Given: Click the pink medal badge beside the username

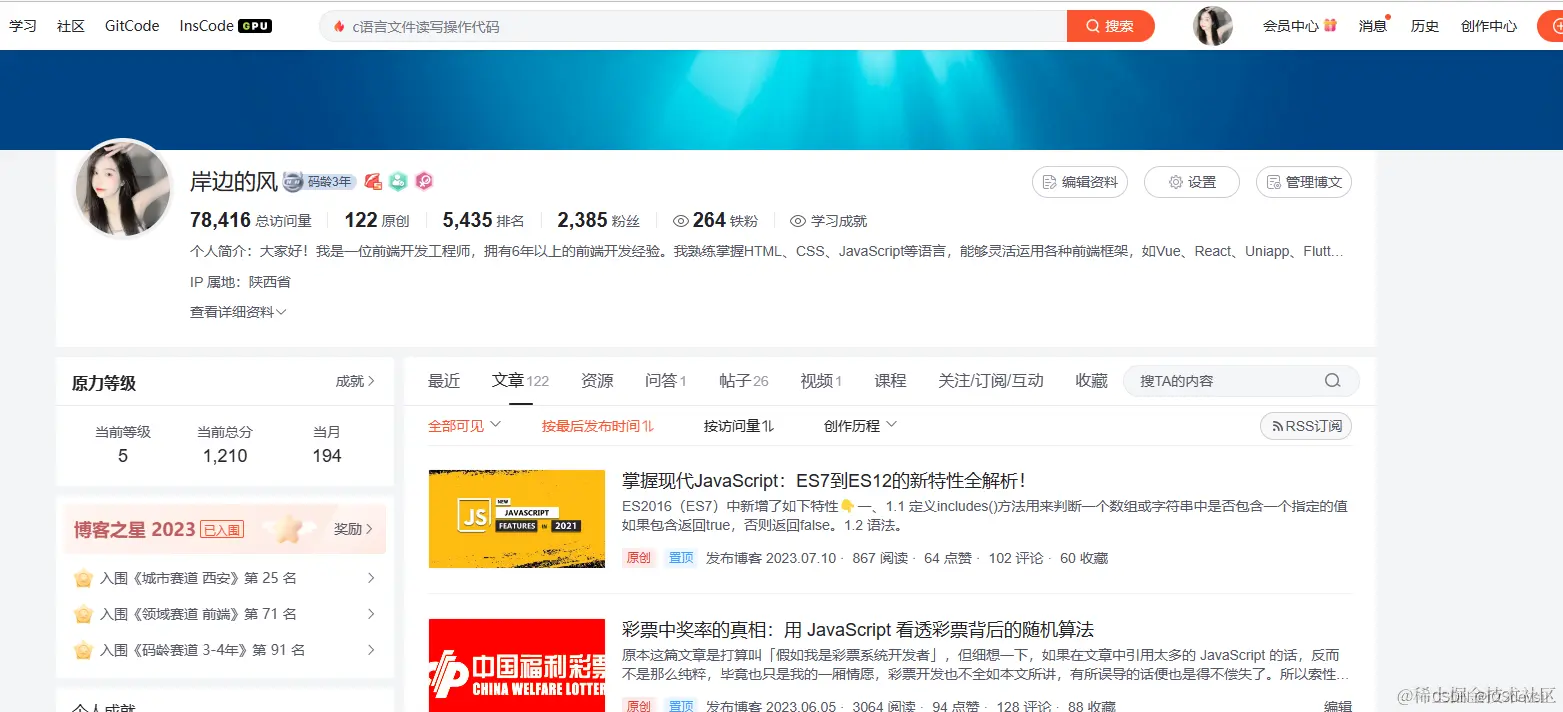Looking at the screenshot, I should point(423,181).
